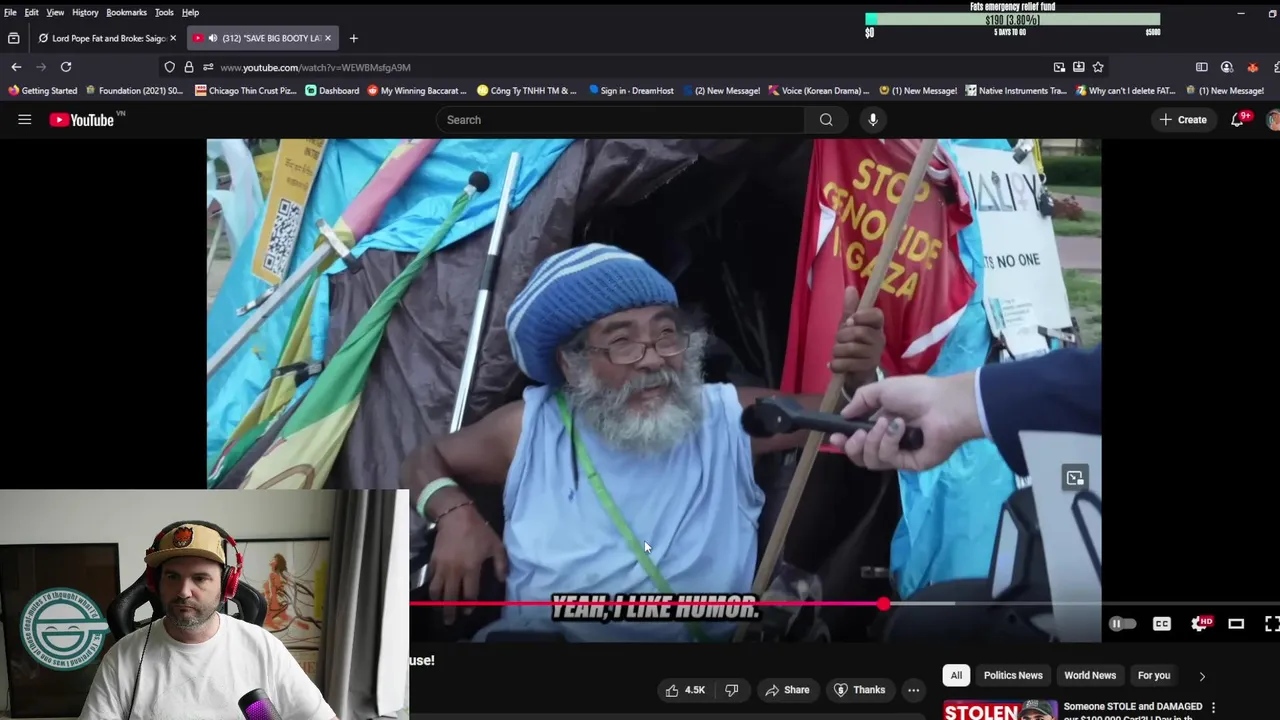Switch to Lord Pope Fat and Broke tab
1280x720 pixels.
[x=107, y=38]
